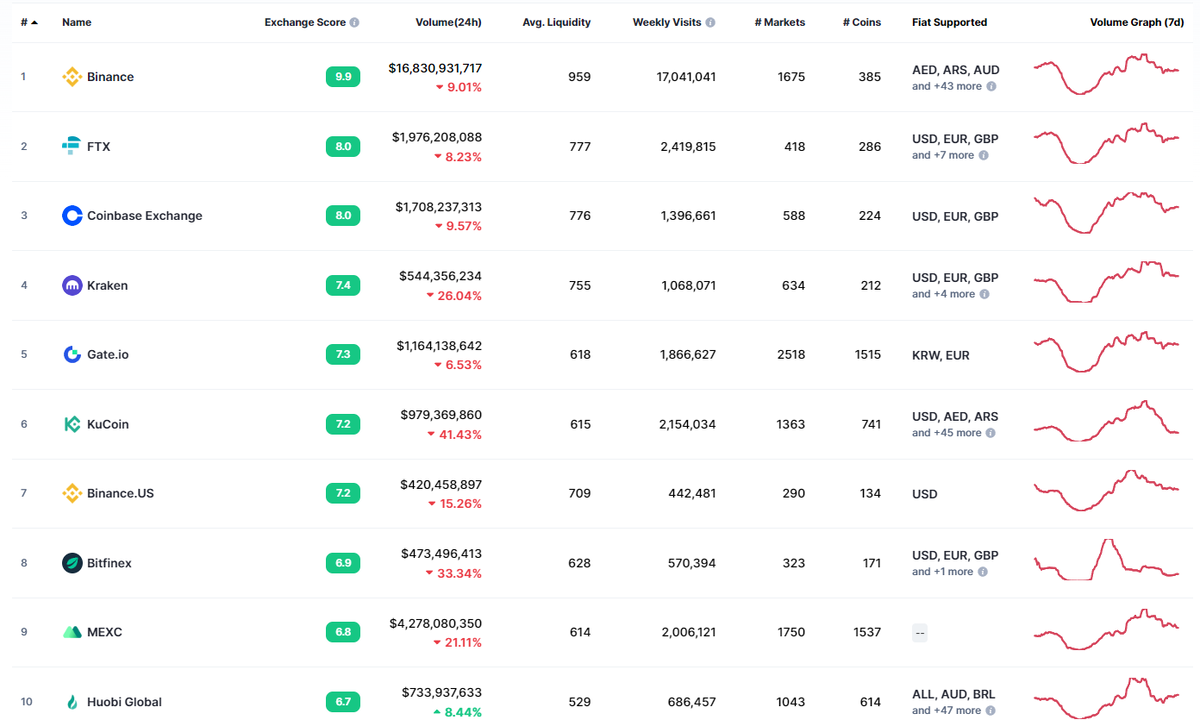
Task: Open the Binance exchange link
Action: click(x=110, y=77)
